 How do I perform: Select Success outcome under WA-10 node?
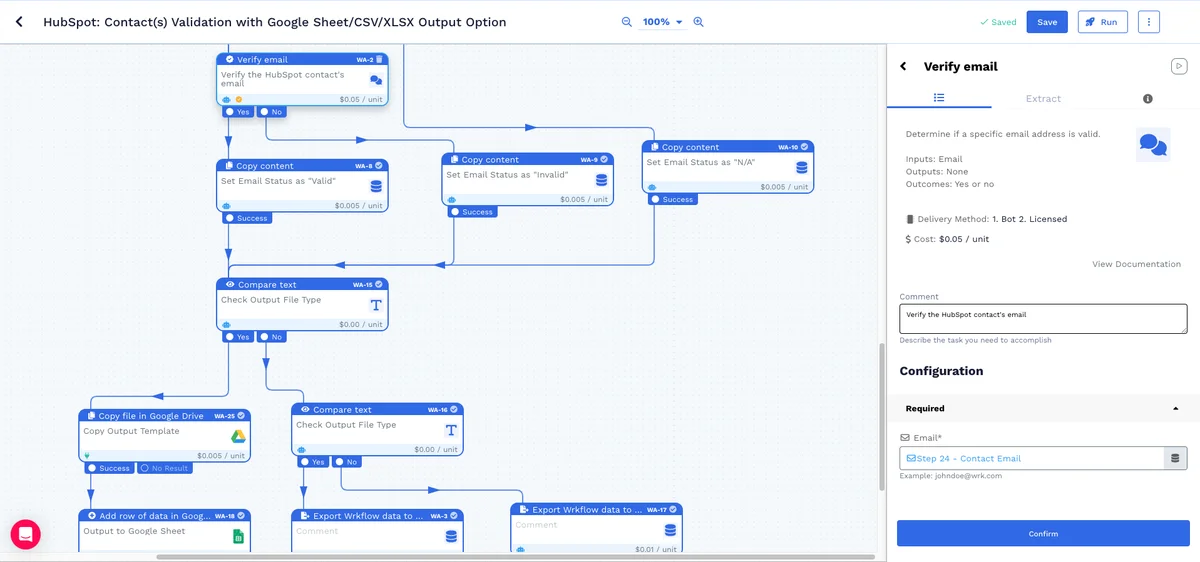(x=672, y=199)
